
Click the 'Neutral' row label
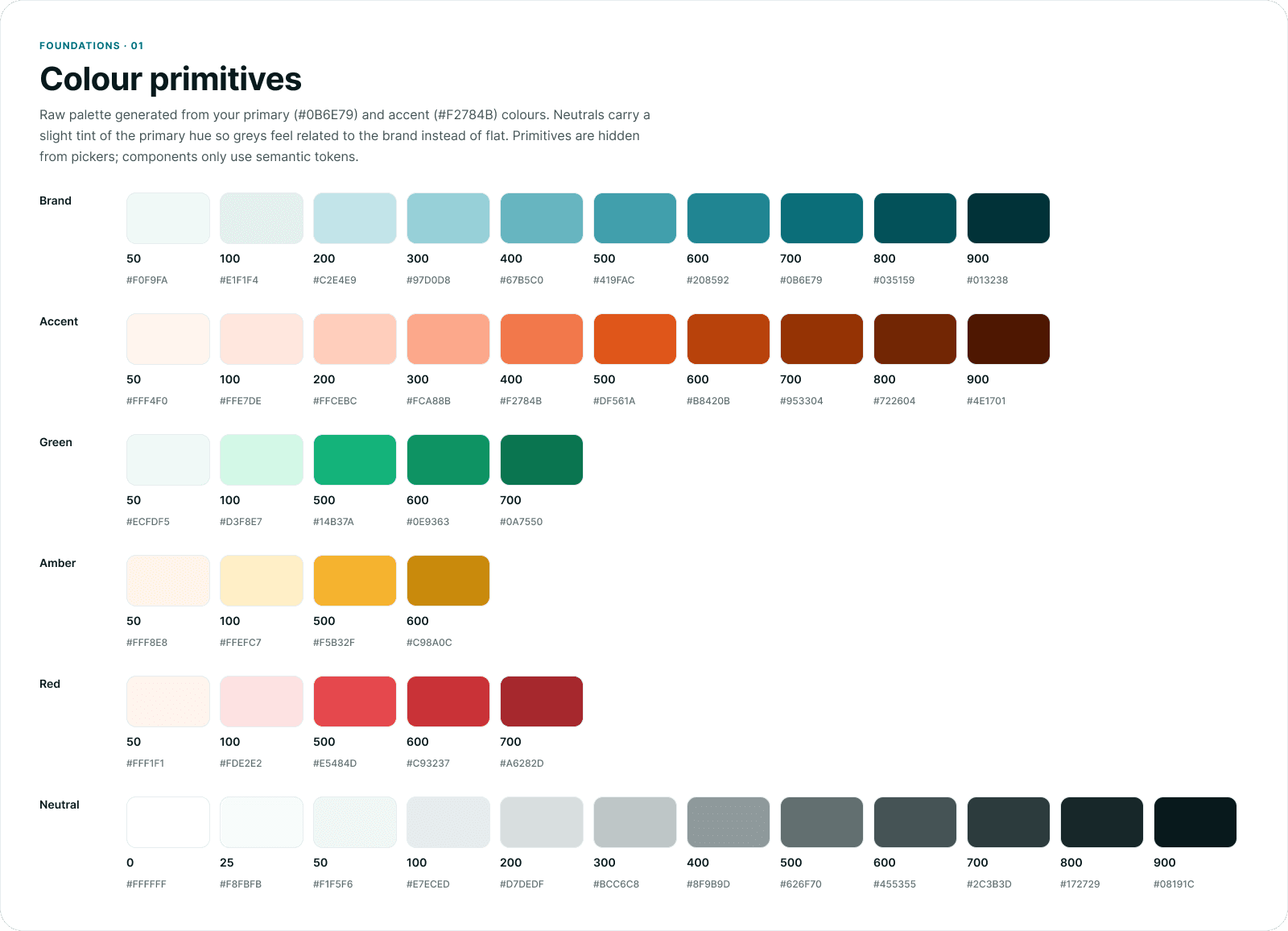point(60,805)
